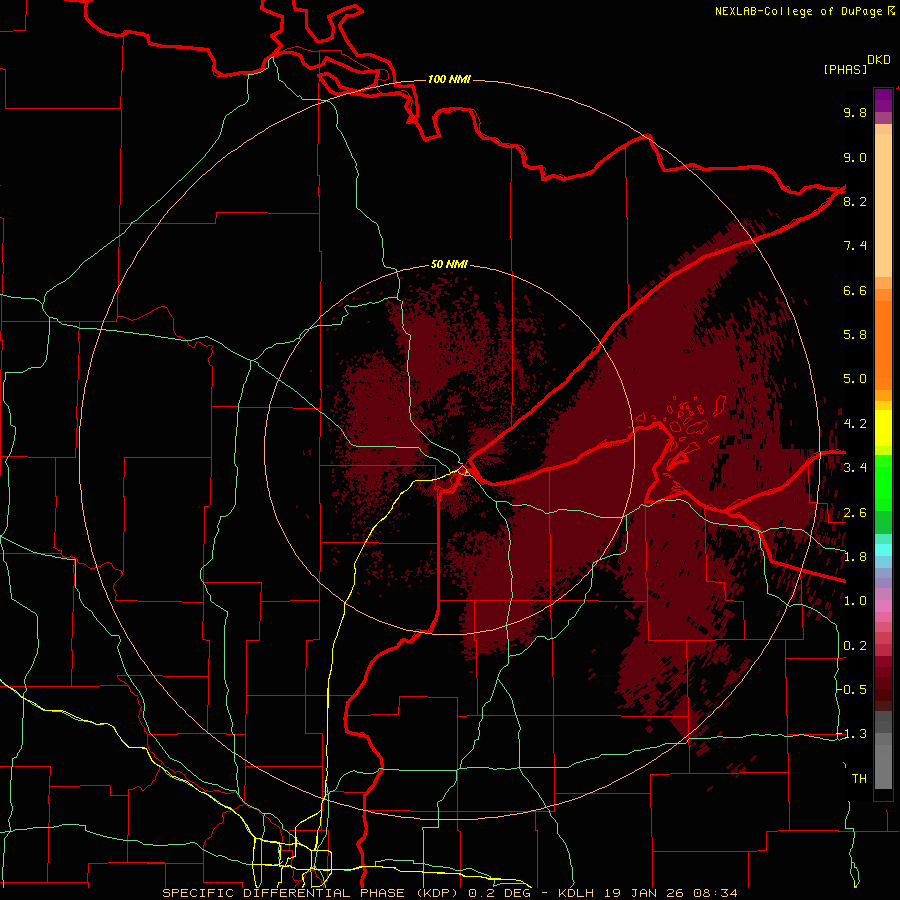Screen dimensions: 900x900
Task: Click the -1.3 legend value
Action: point(851,734)
